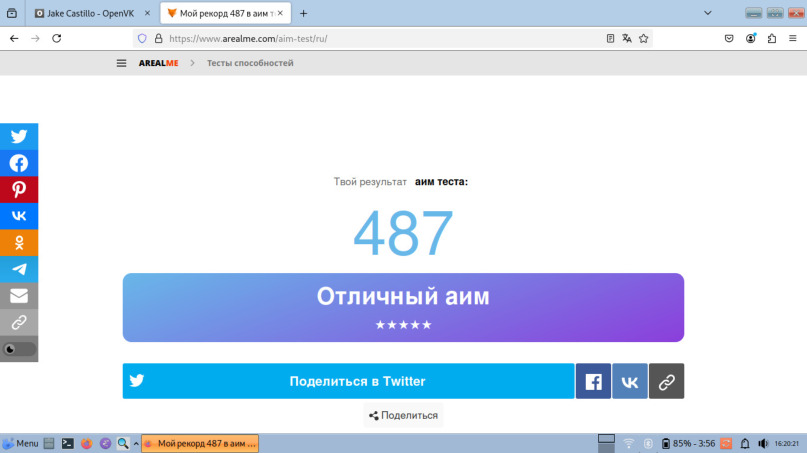
Task: Expand the list all tabs dropdown
Action: pyautogui.click(x=708, y=13)
